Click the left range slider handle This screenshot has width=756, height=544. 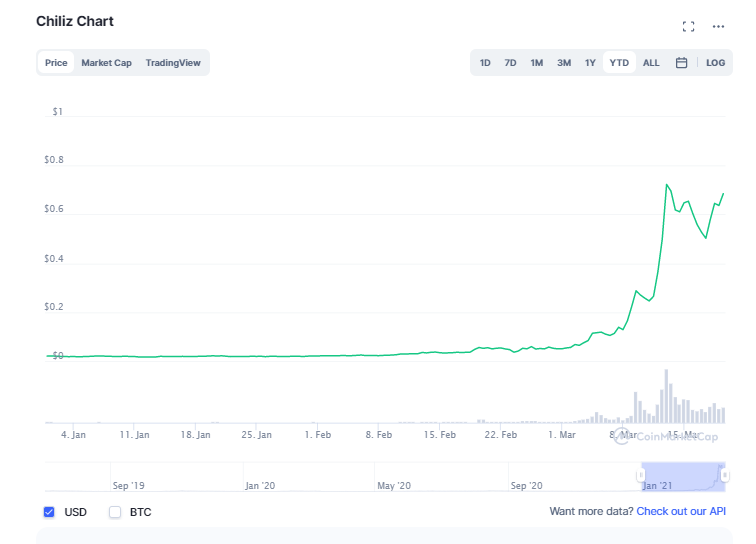[x=641, y=476]
